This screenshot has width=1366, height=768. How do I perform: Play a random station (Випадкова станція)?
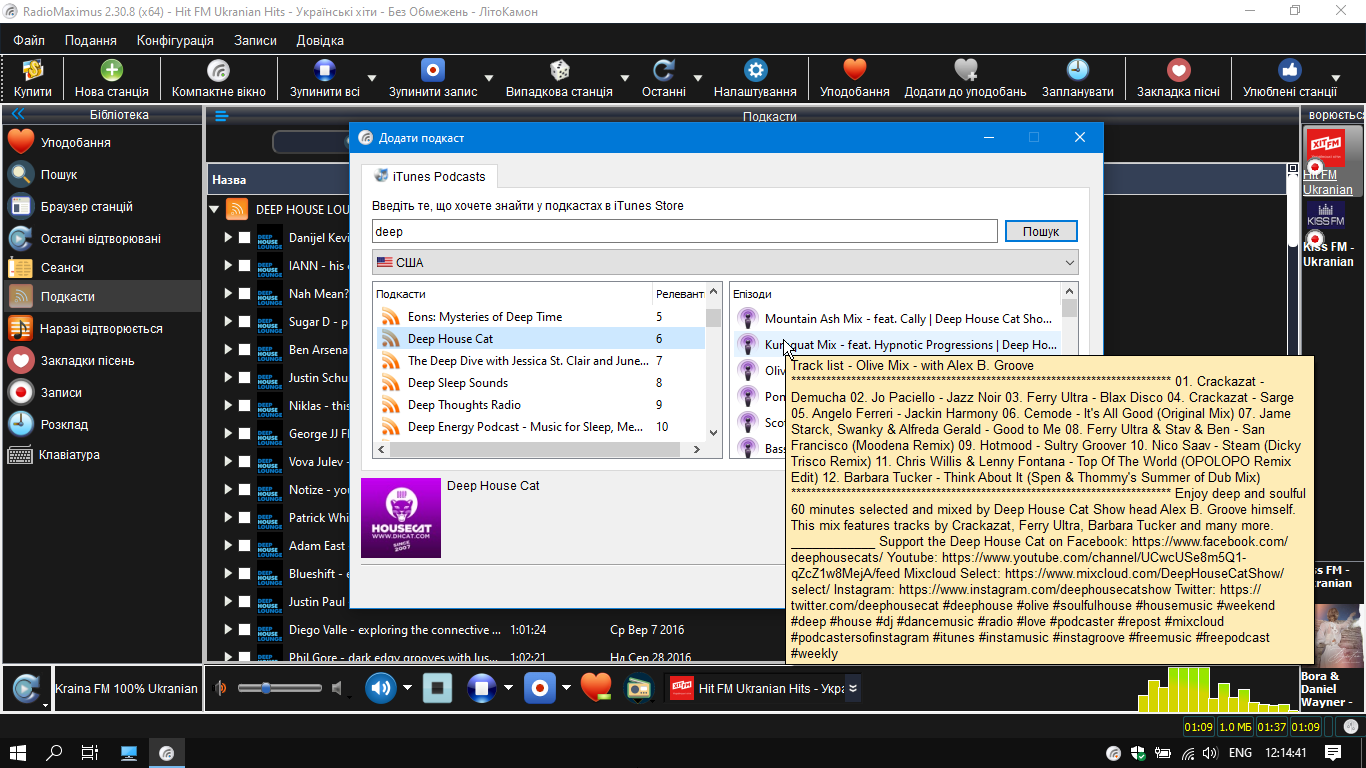(x=559, y=70)
